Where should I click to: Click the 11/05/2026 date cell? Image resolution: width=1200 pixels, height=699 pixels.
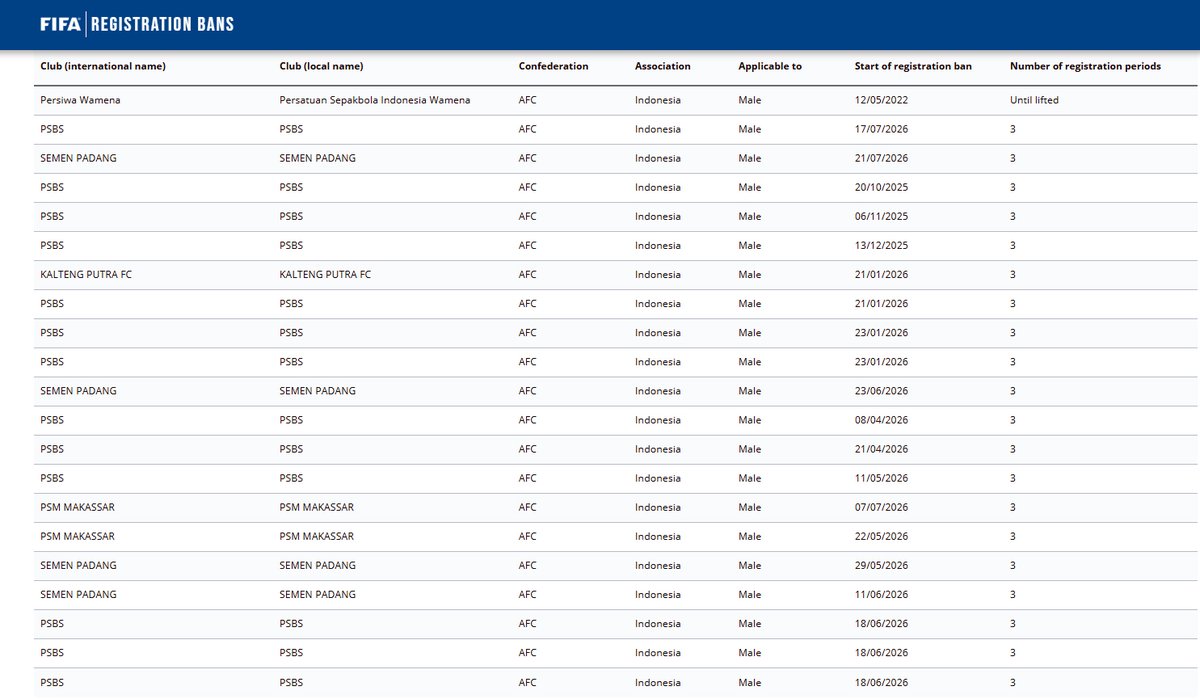pyautogui.click(x=881, y=478)
